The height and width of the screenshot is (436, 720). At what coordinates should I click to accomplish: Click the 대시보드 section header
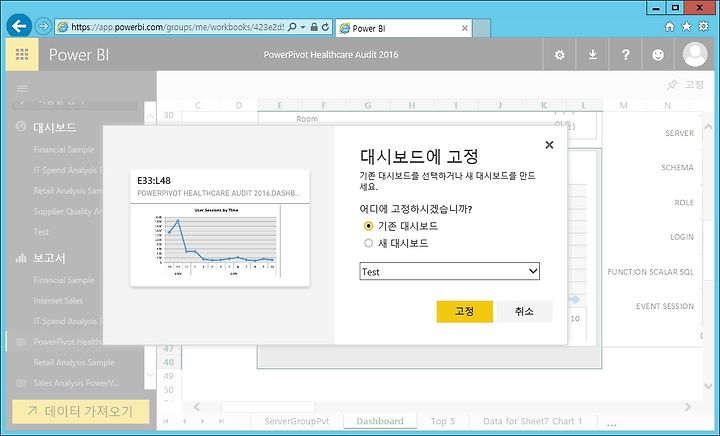click(x=55, y=127)
